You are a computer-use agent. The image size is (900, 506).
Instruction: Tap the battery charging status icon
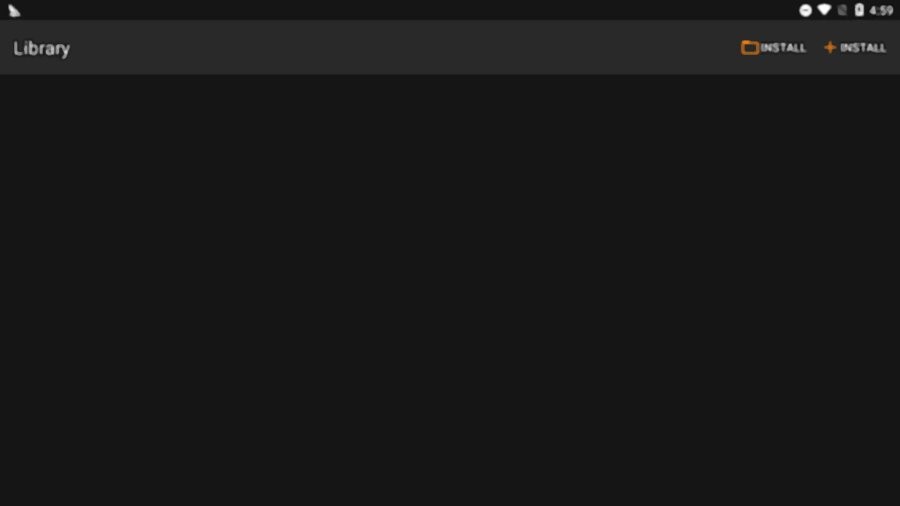[x=859, y=10]
